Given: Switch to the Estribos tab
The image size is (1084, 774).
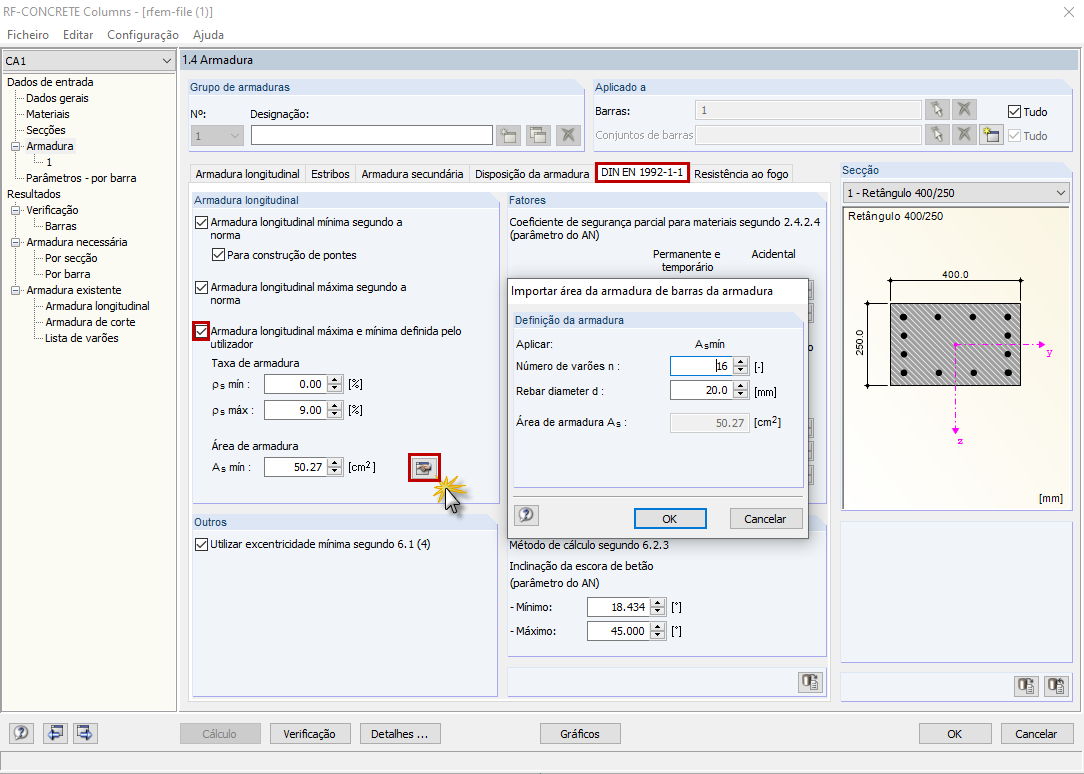Looking at the screenshot, I should click(x=330, y=172).
